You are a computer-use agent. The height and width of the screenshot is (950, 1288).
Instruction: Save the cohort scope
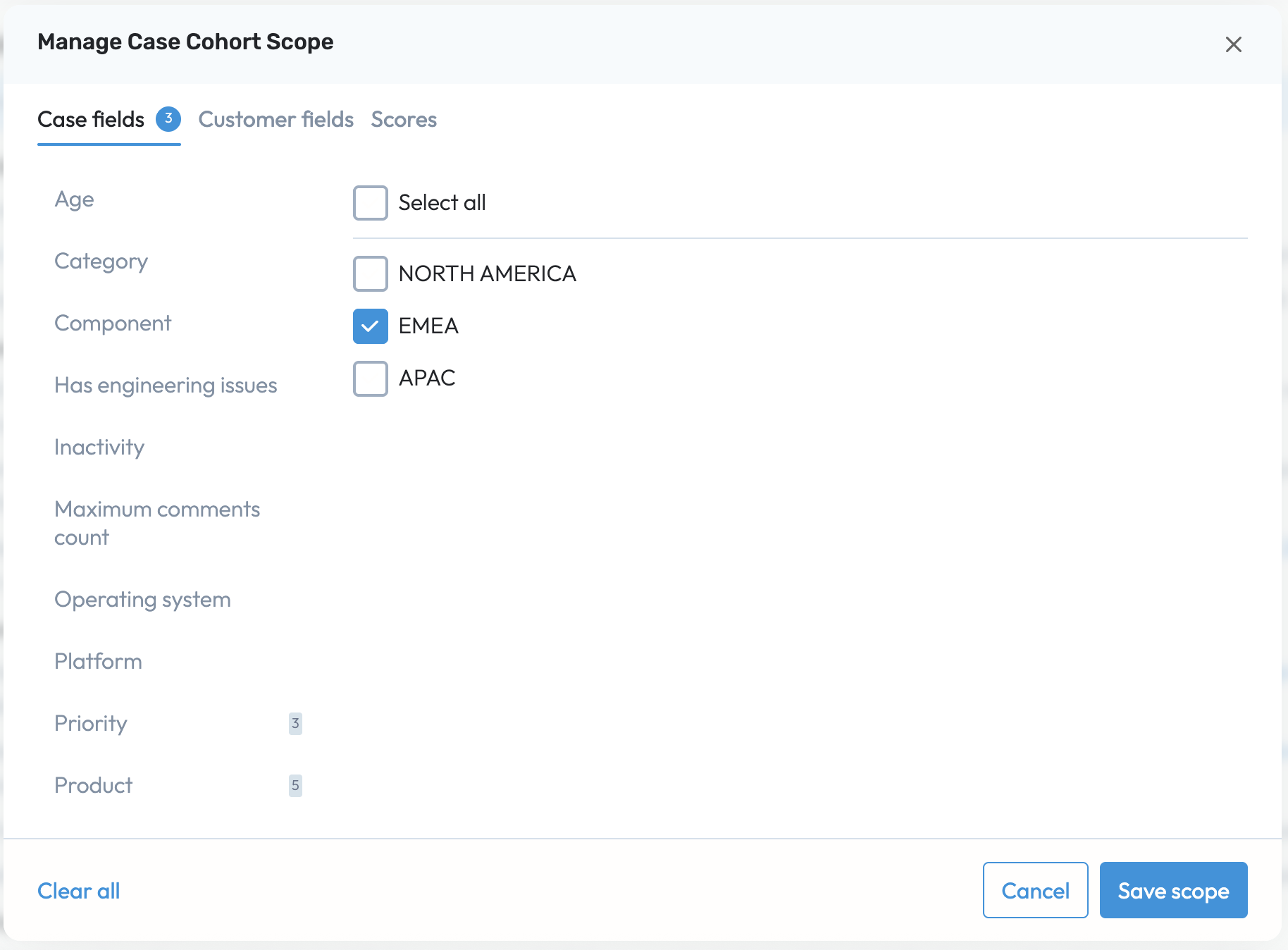coord(1173,890)
